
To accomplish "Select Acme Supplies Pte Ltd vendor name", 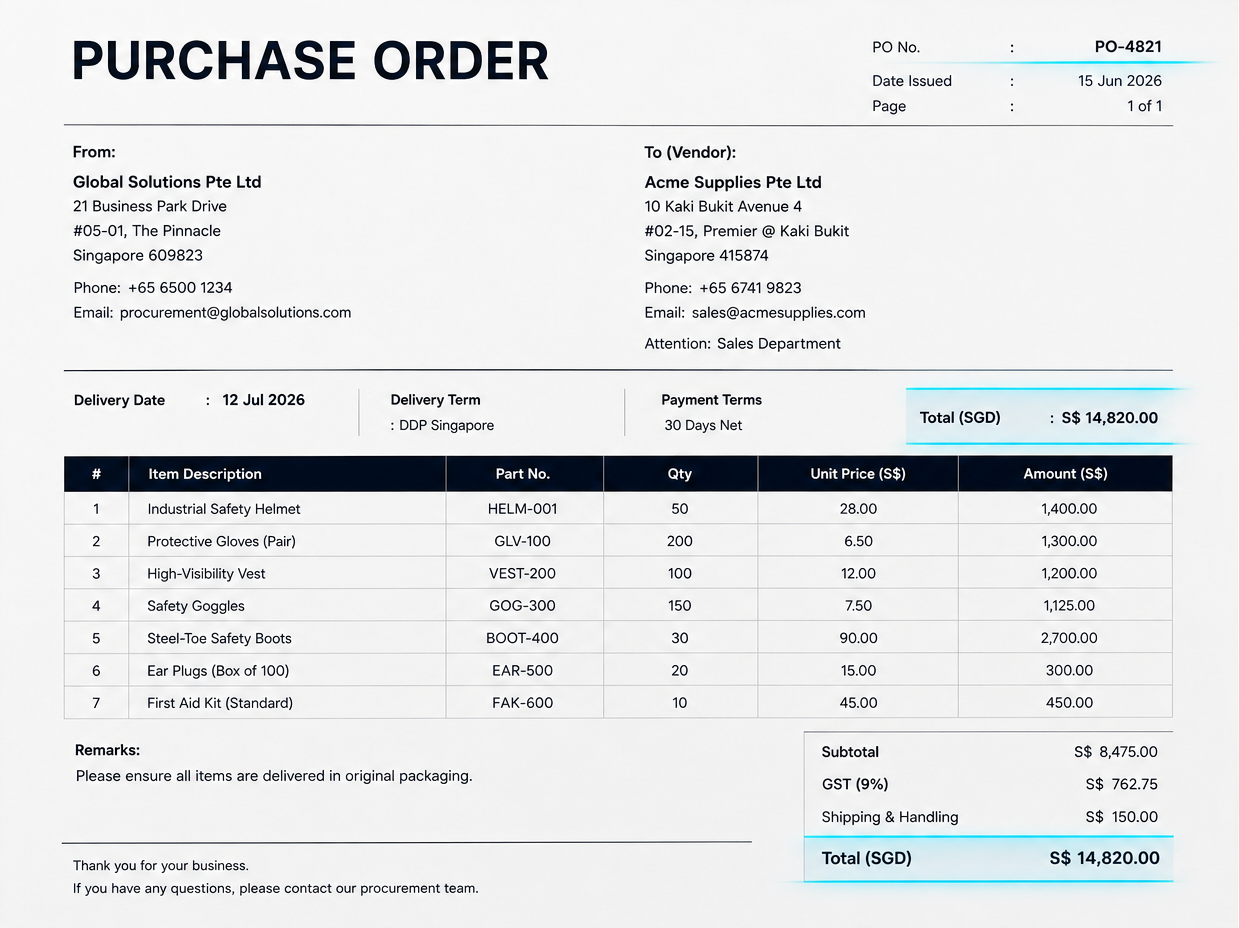I will tap(733, 182).
